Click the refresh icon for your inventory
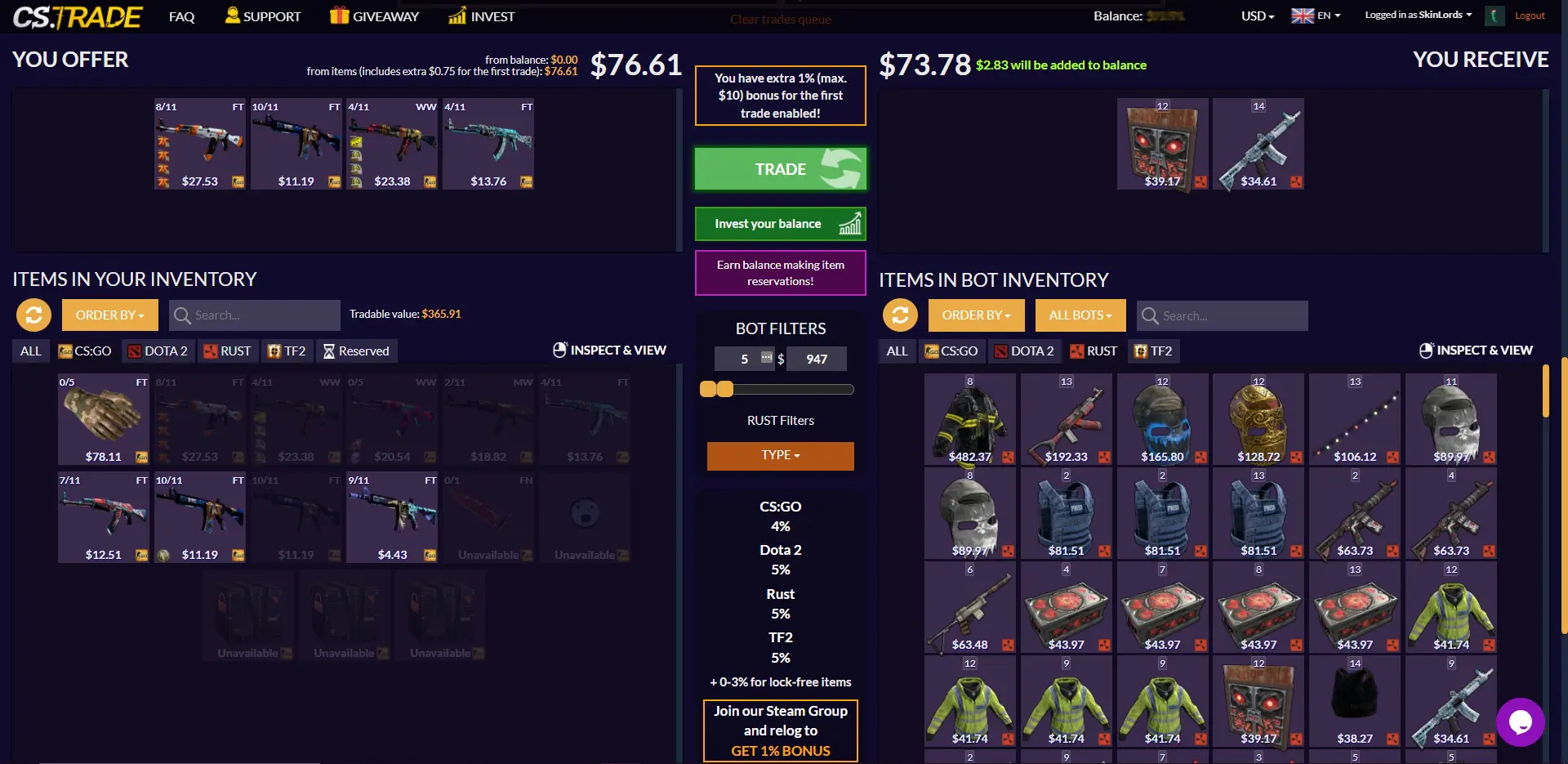This screenshot has height=764, width=1568. point(33,315)
